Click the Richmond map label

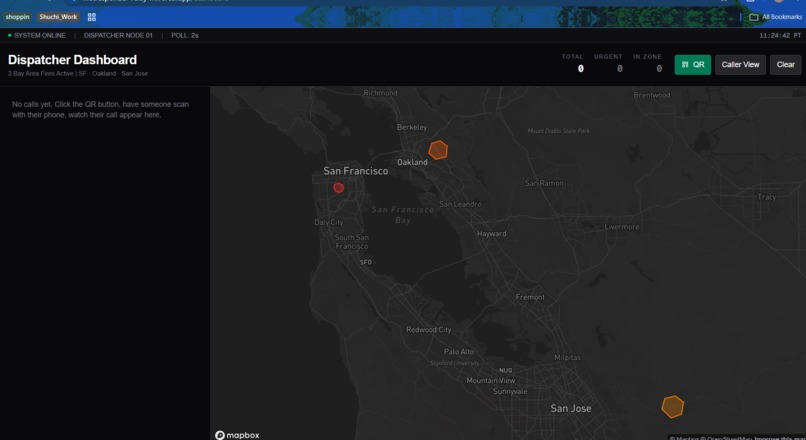(380, 93)
